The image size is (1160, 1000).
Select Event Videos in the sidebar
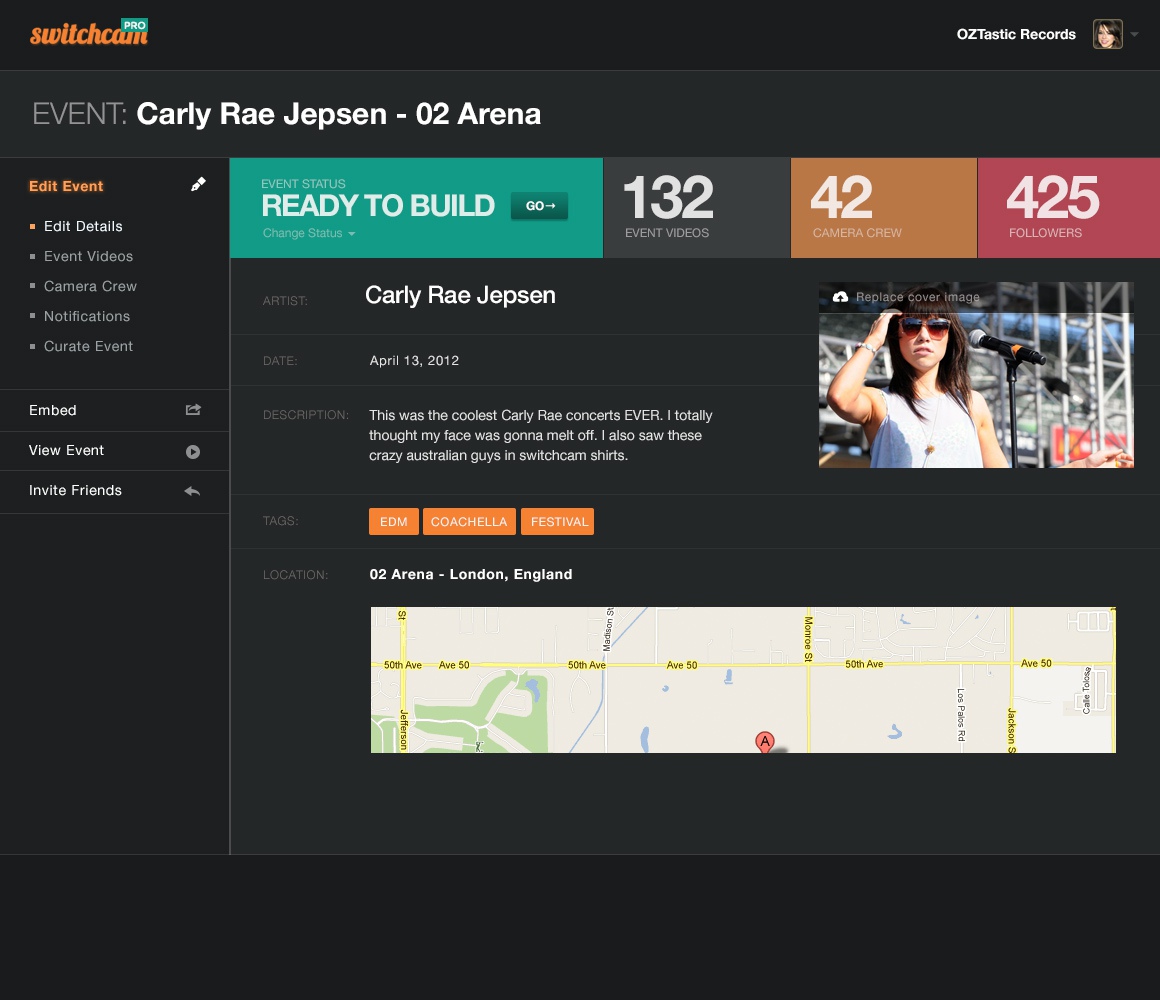click(88, 256)
